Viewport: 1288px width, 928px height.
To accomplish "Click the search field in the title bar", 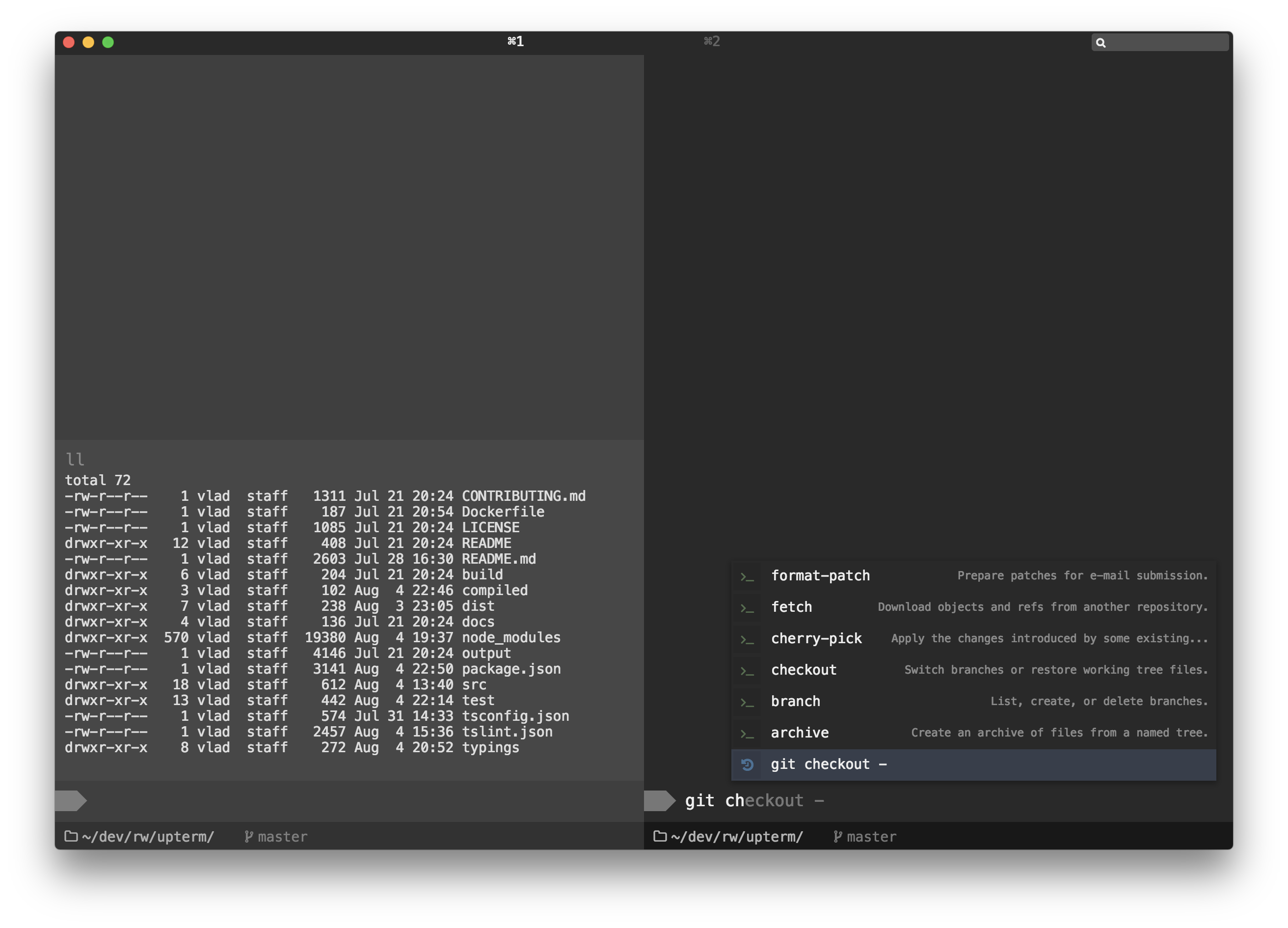I will click(1160, 43).
